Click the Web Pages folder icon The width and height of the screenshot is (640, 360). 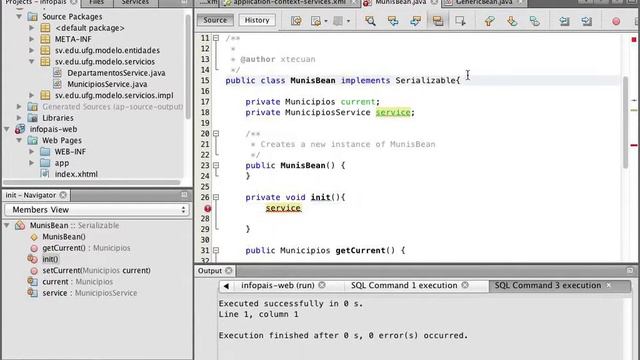[32, 140]
